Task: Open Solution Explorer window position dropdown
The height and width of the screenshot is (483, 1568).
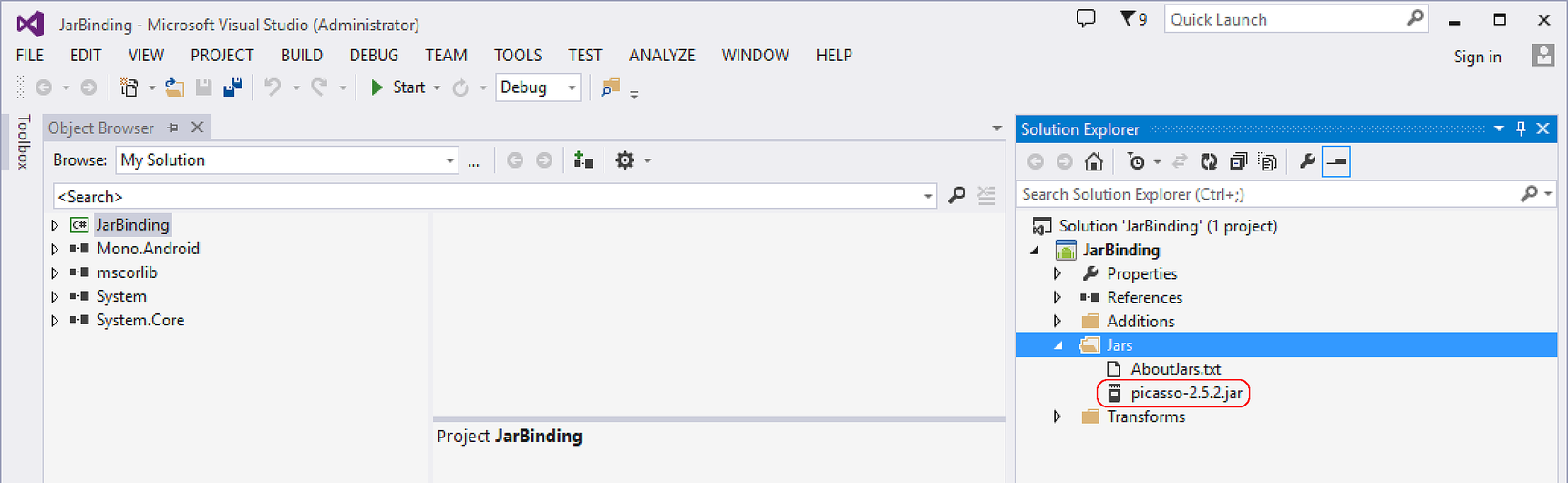Action: tap(1499, 128)
